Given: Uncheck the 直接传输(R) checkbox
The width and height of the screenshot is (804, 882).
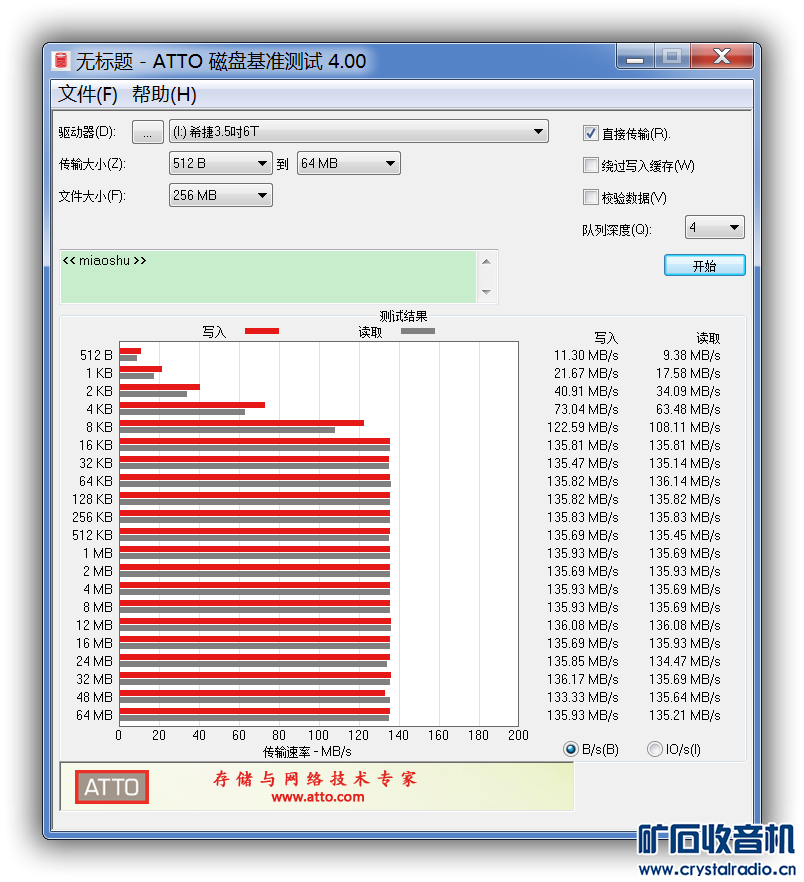Looking at the screenshot, I should point(590,133).
